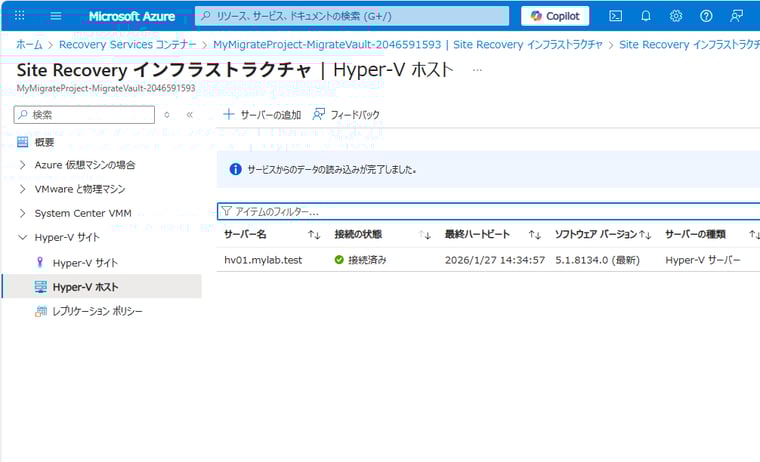
Task: Click the global resource search box
Action: (x=352, y=16)
